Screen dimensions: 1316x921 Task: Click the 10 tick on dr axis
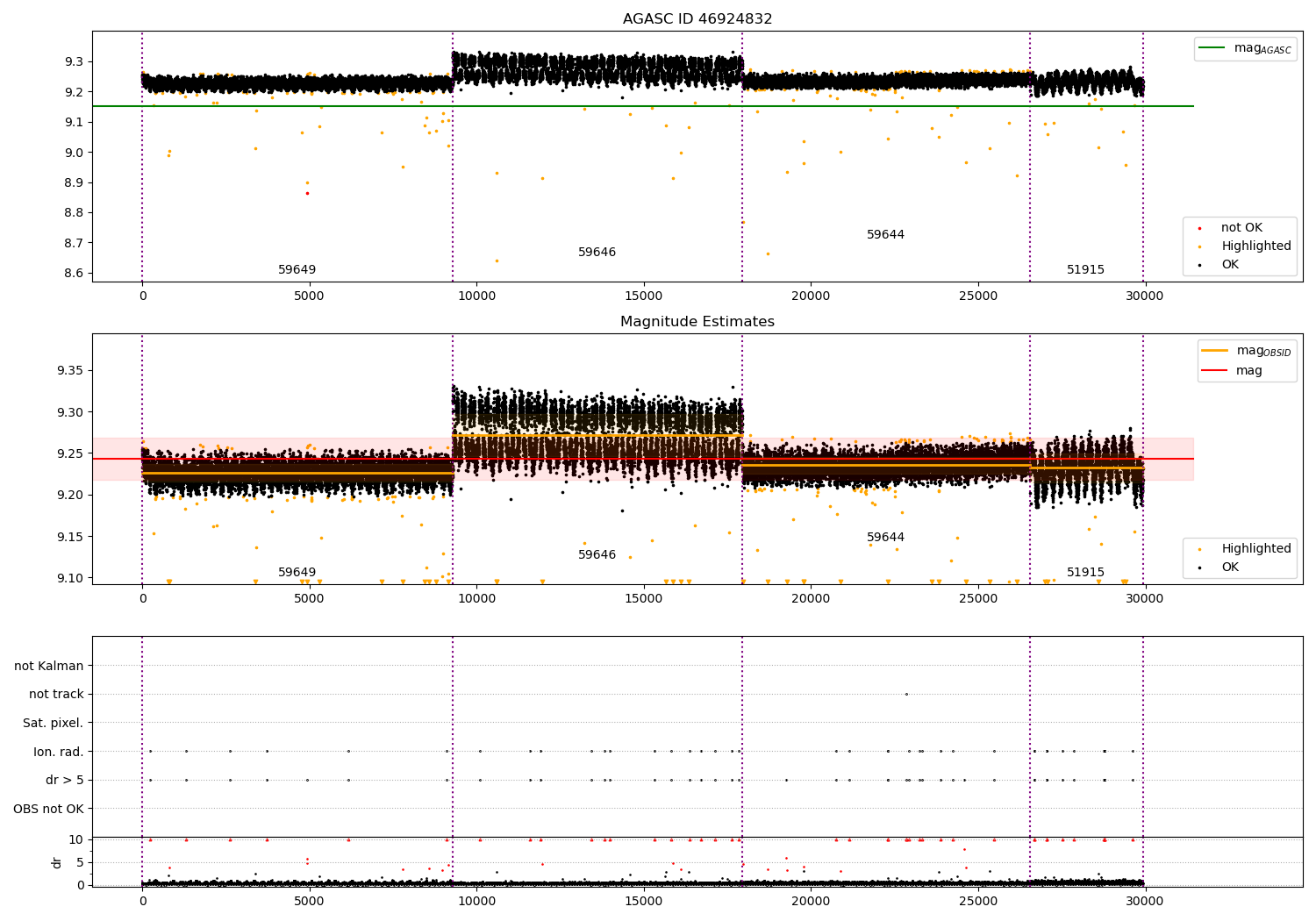pyautogui.click(x=76, y=839)
